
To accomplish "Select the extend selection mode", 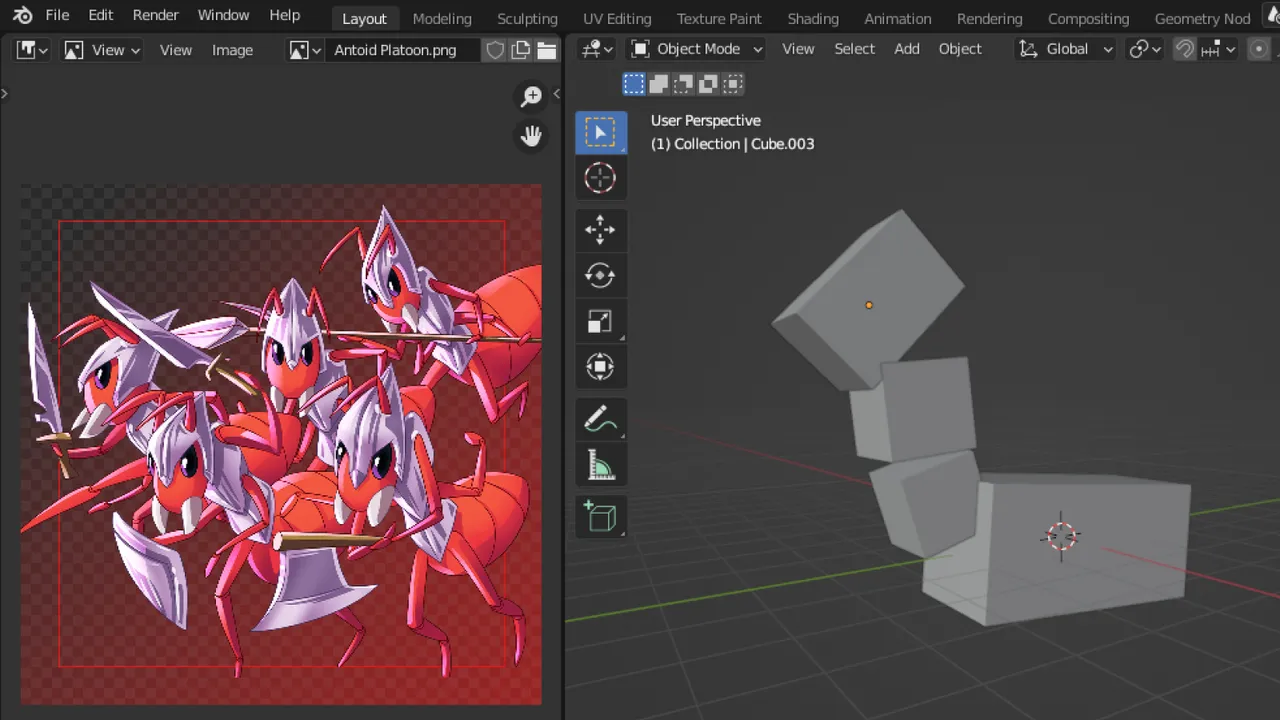I will tap(658, 84).
